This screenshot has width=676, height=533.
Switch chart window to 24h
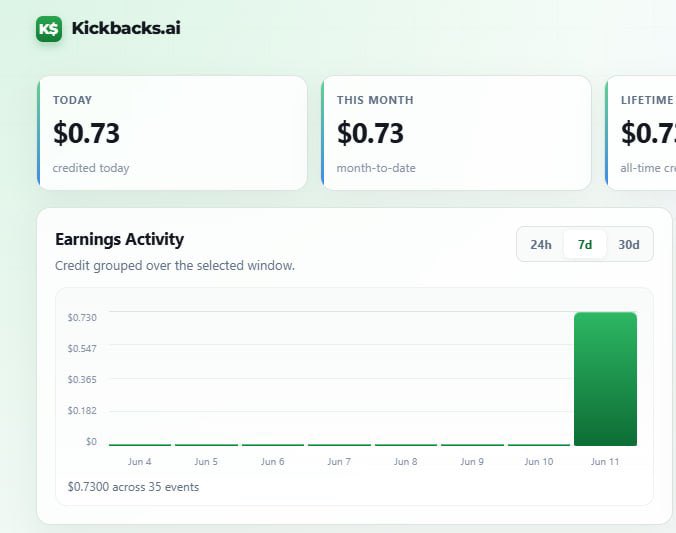[541, 245]
